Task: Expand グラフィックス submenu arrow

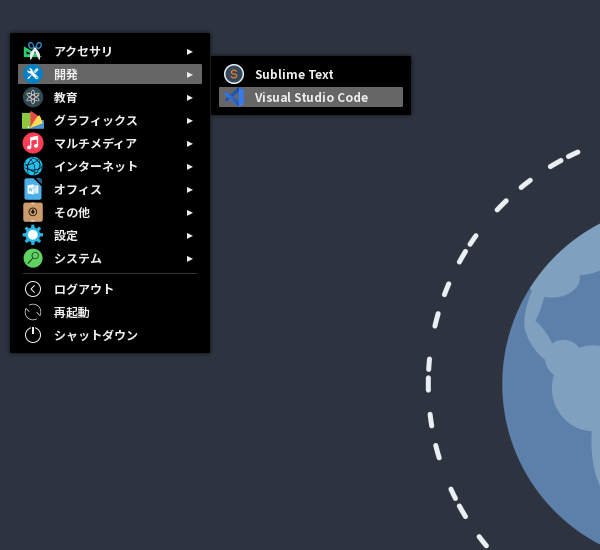Action: 190,121
